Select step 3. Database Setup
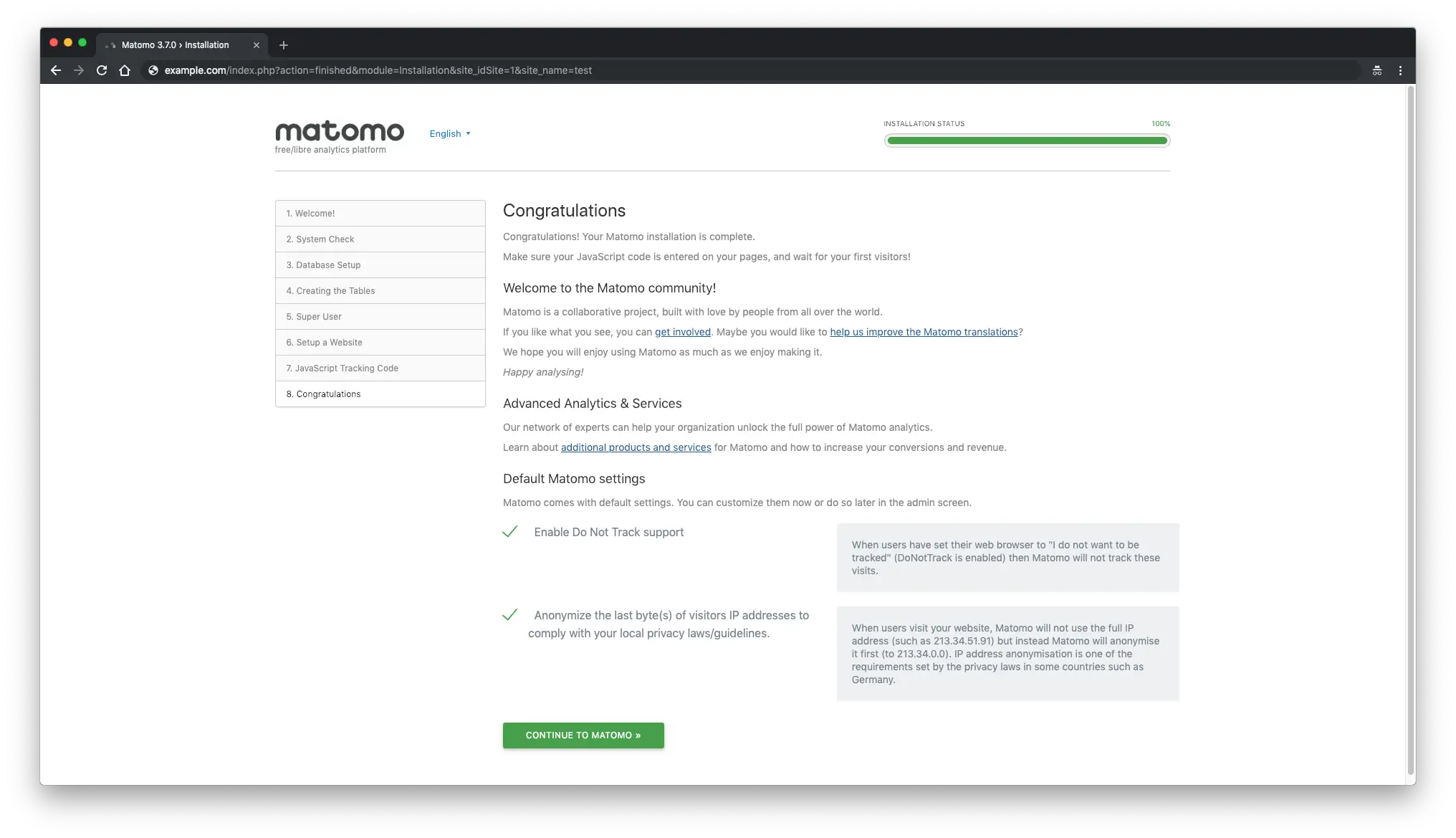 pyautogui.click(x=380, y=265)
